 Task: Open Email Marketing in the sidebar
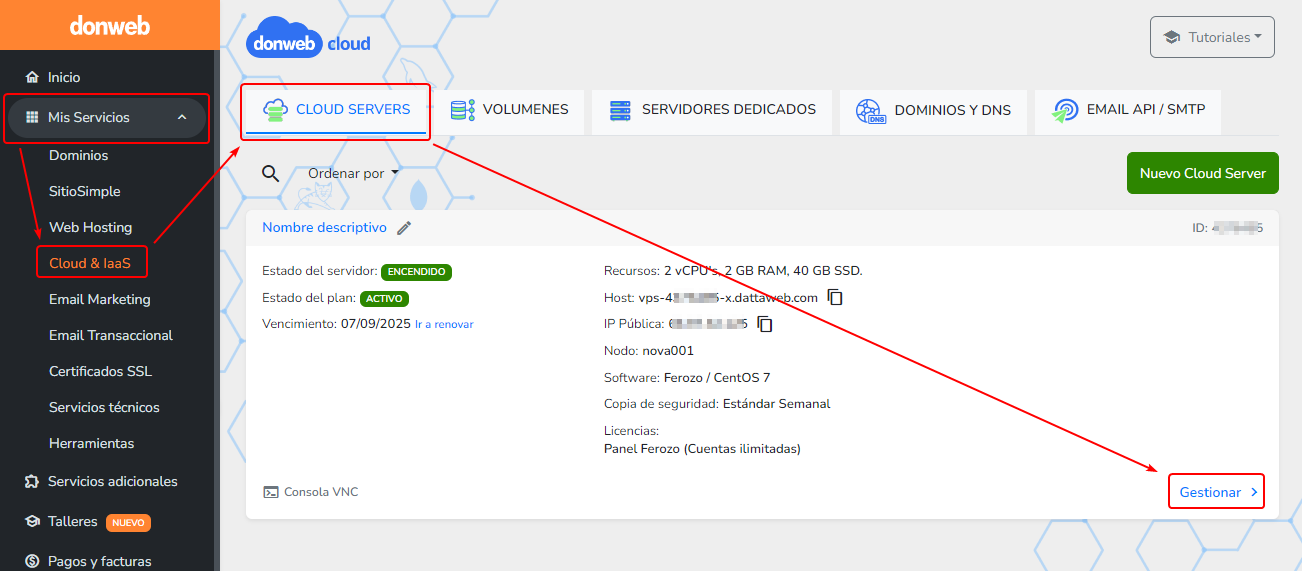[99, 299]
